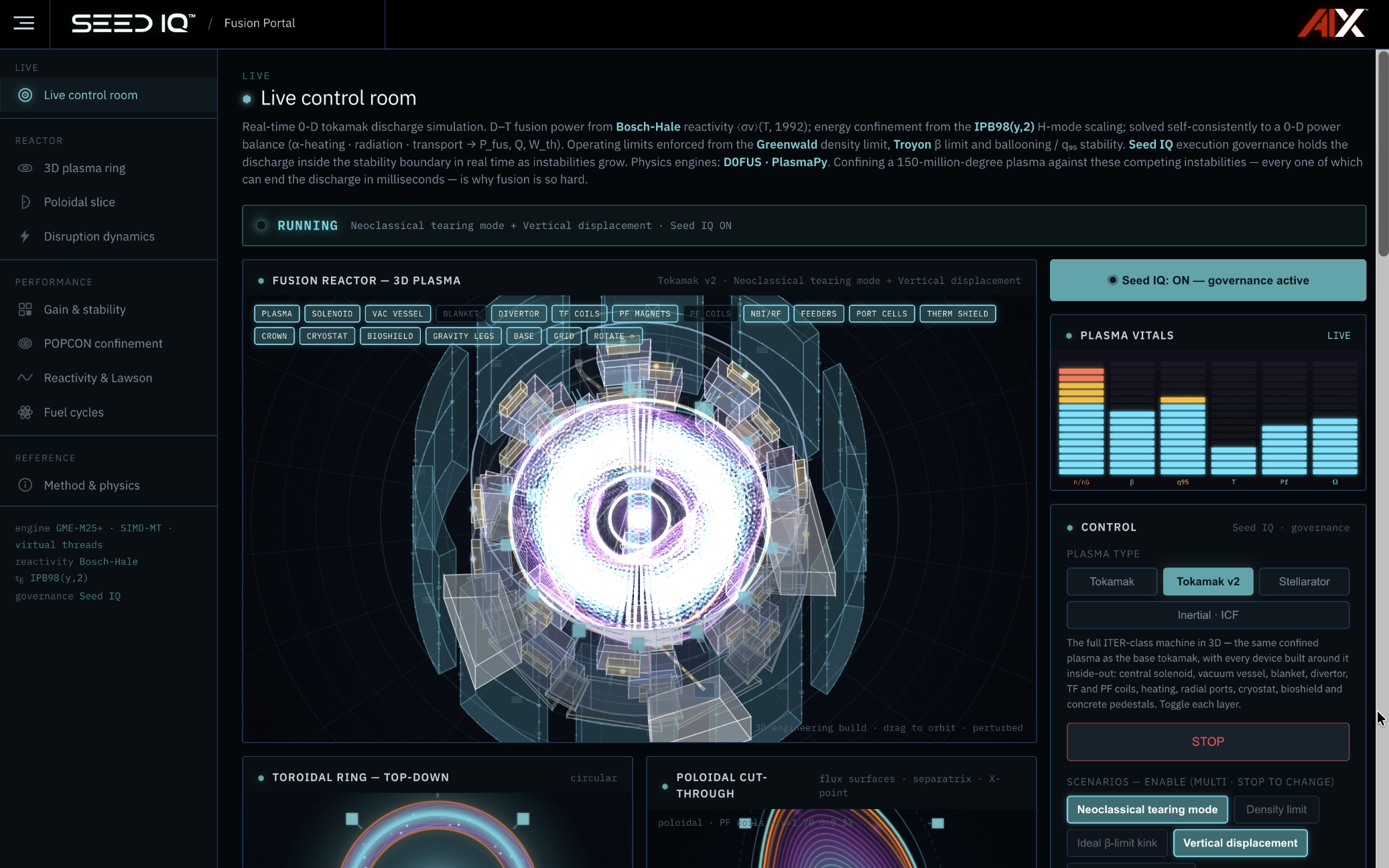
Task: Toggle the SOLENOID layer
Action: coord(332,313)
